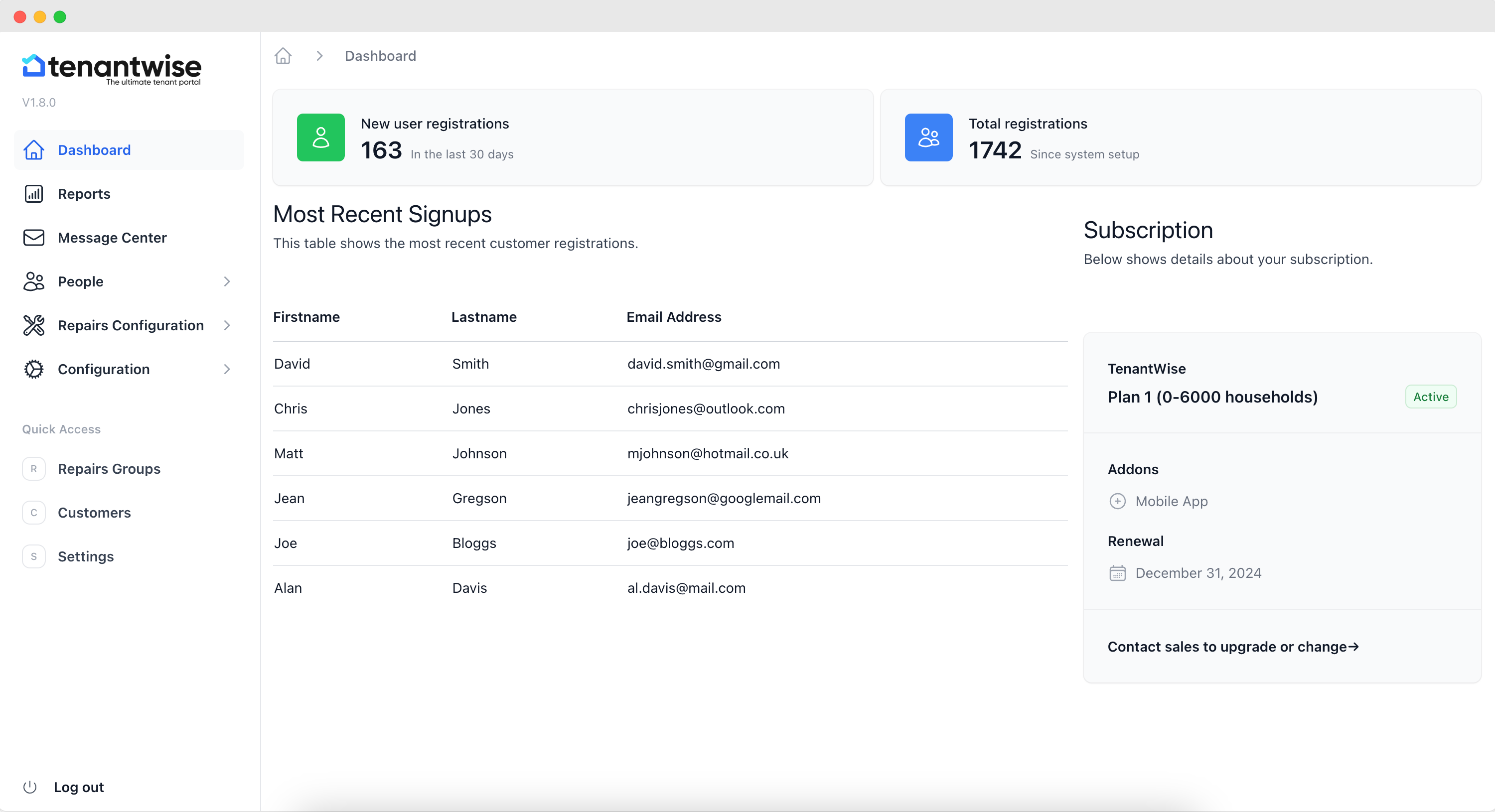Click the Message Center envelope icon
This screenshot has width=1495, height=812.
(34, 238)
